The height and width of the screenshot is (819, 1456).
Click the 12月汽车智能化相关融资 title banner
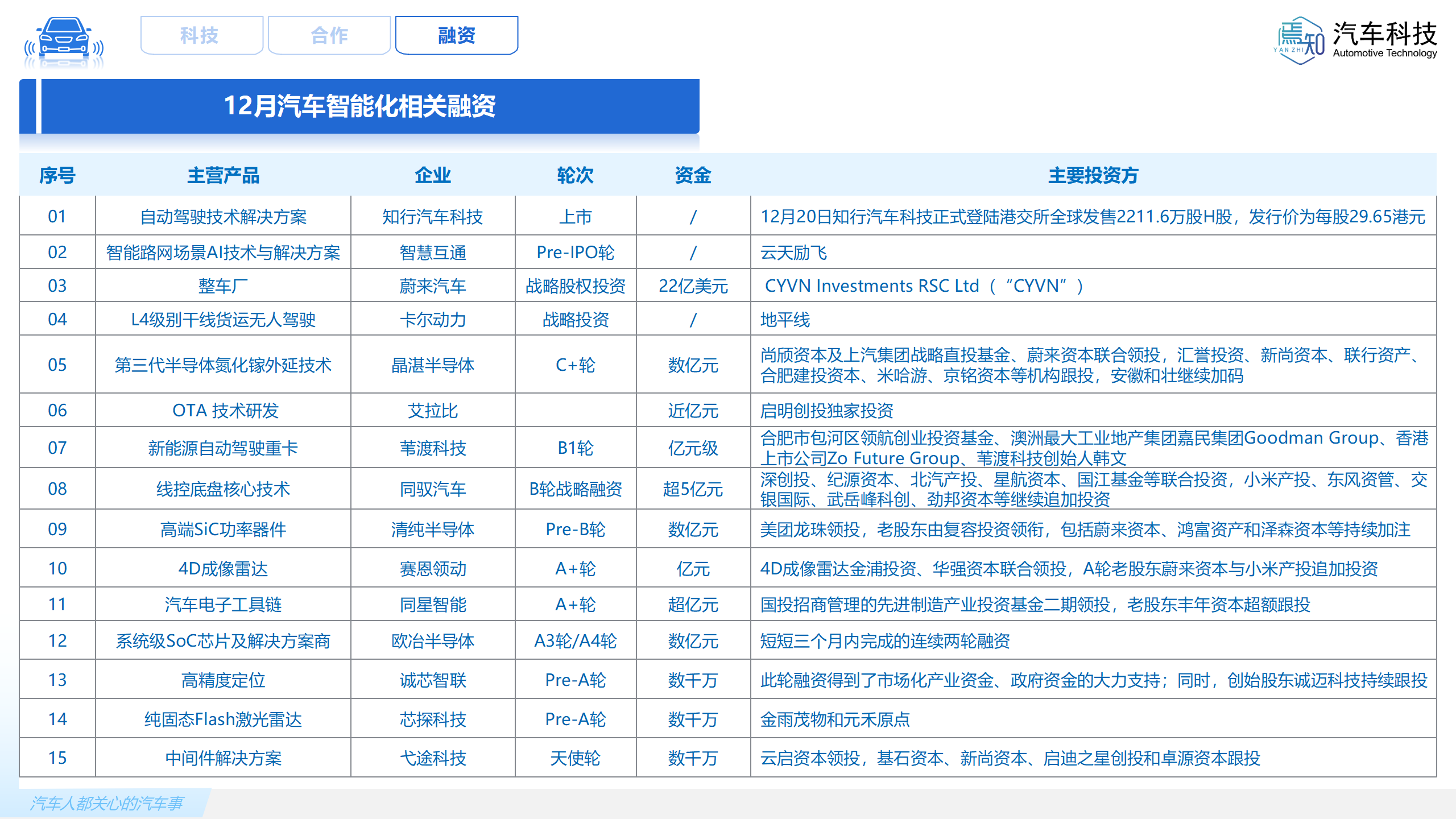[359, 106]
